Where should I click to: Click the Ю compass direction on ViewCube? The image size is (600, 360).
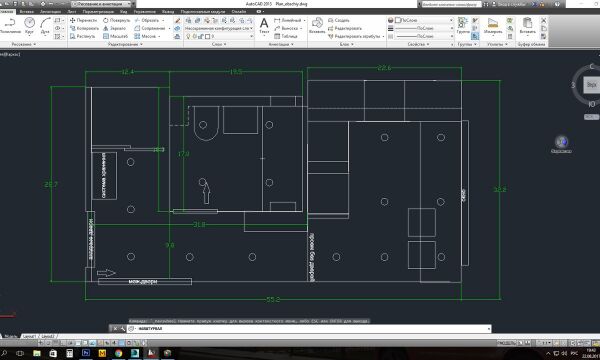(x=592, y=104)
